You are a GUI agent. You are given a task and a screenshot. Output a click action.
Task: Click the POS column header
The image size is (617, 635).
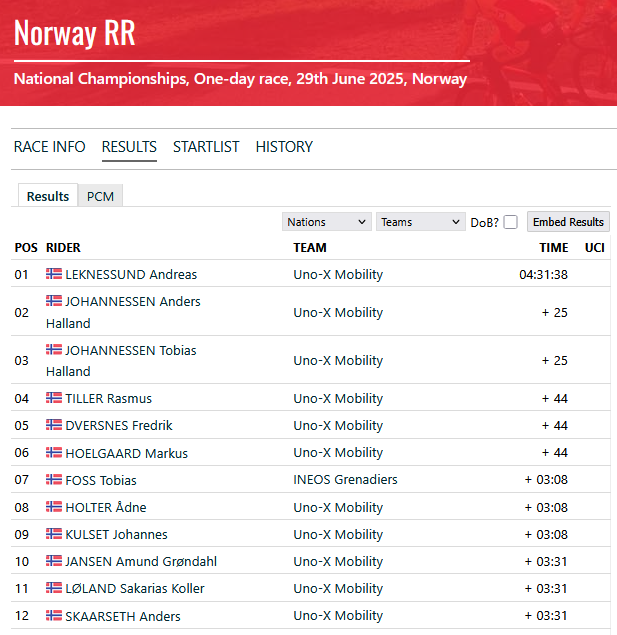(x=26, y=247)
